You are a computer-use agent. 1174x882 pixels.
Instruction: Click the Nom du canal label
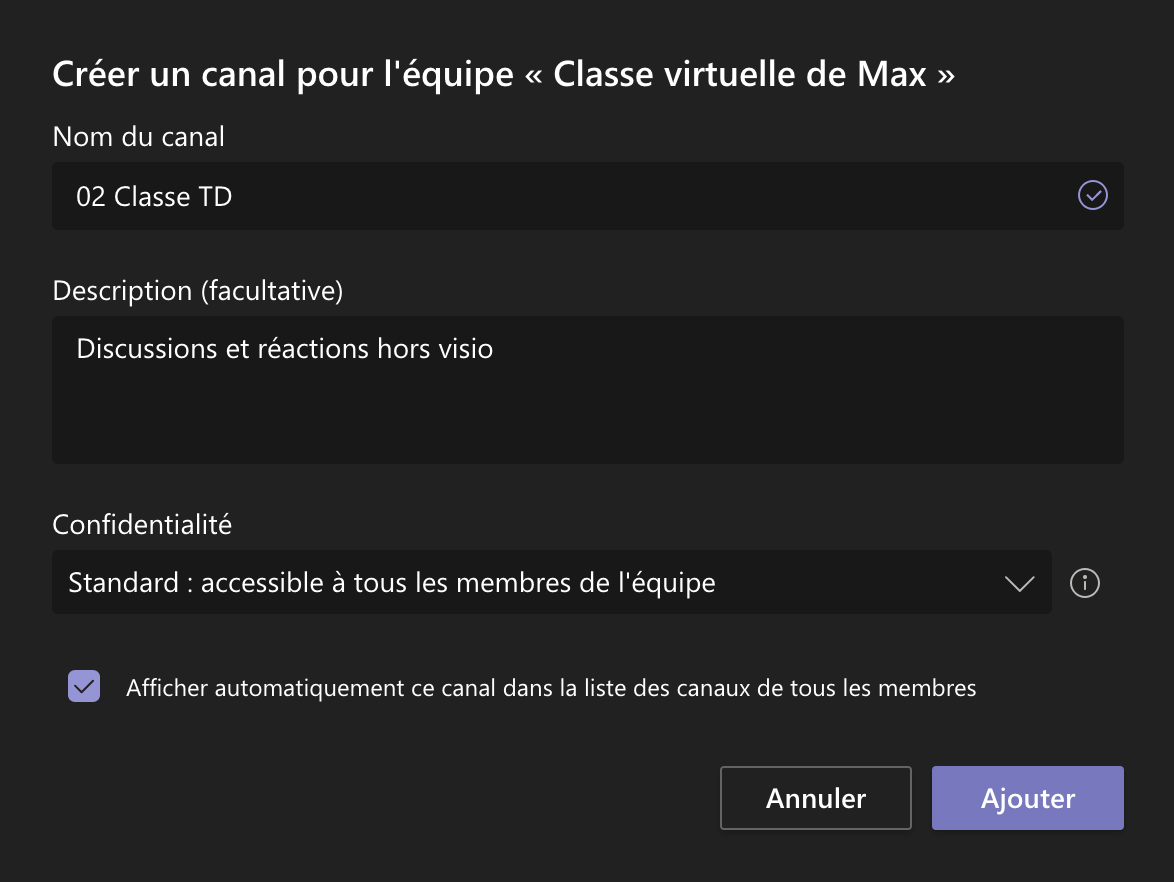pyautogui.click(x=139, y=137)
